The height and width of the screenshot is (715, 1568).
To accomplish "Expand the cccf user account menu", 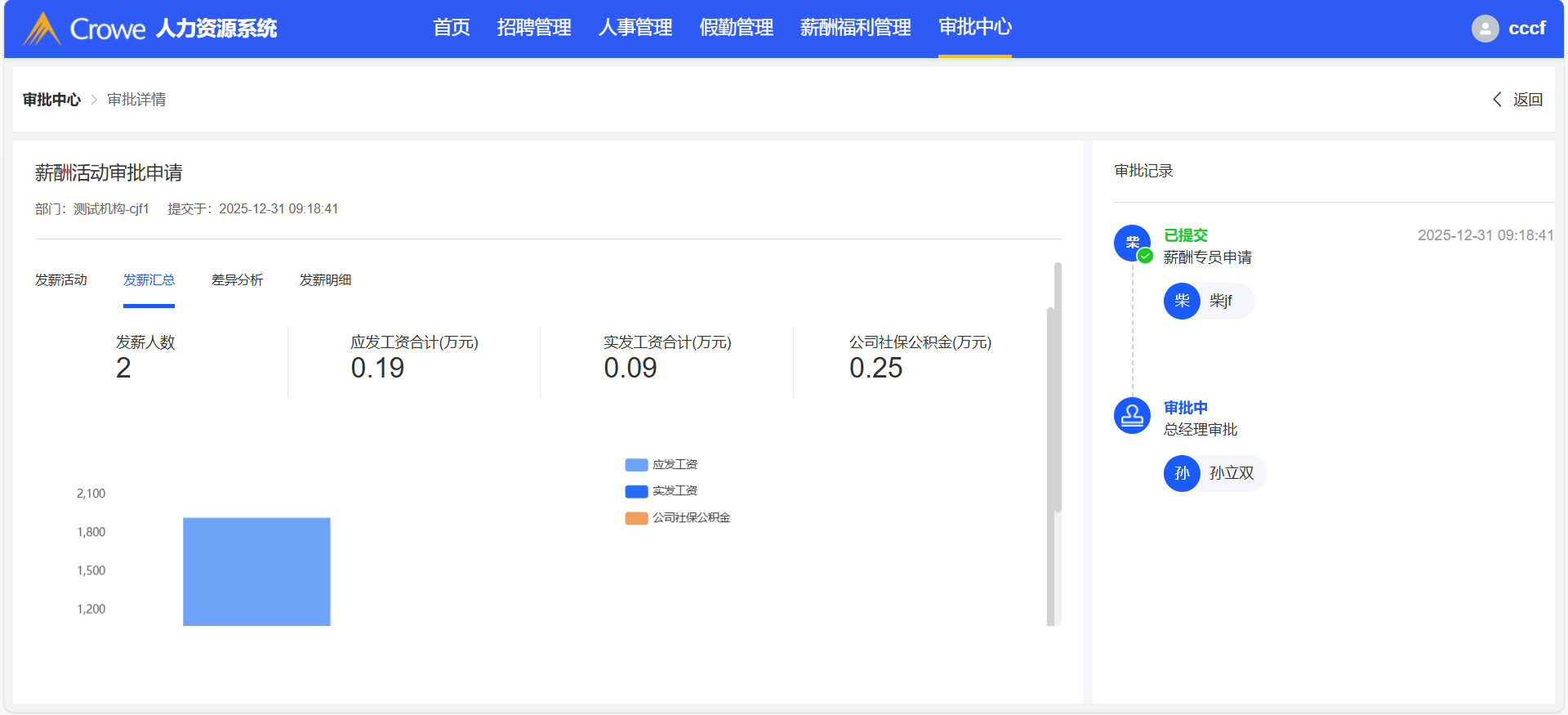I will (1526, 29).
